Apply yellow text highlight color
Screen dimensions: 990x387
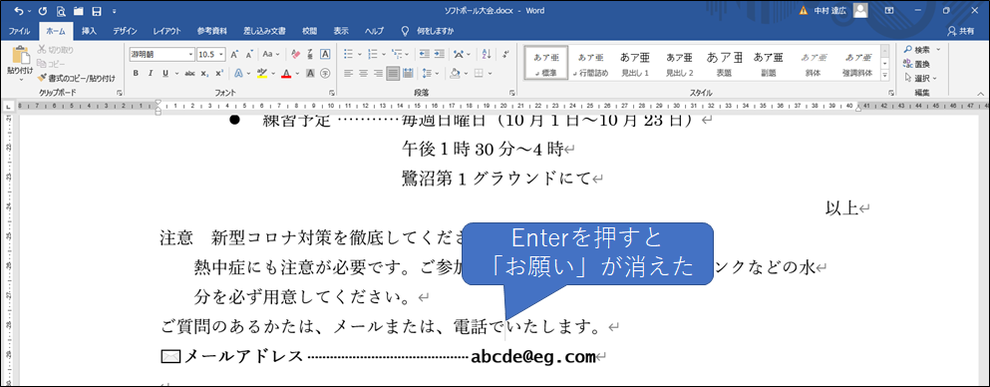[x=263, y=73]
